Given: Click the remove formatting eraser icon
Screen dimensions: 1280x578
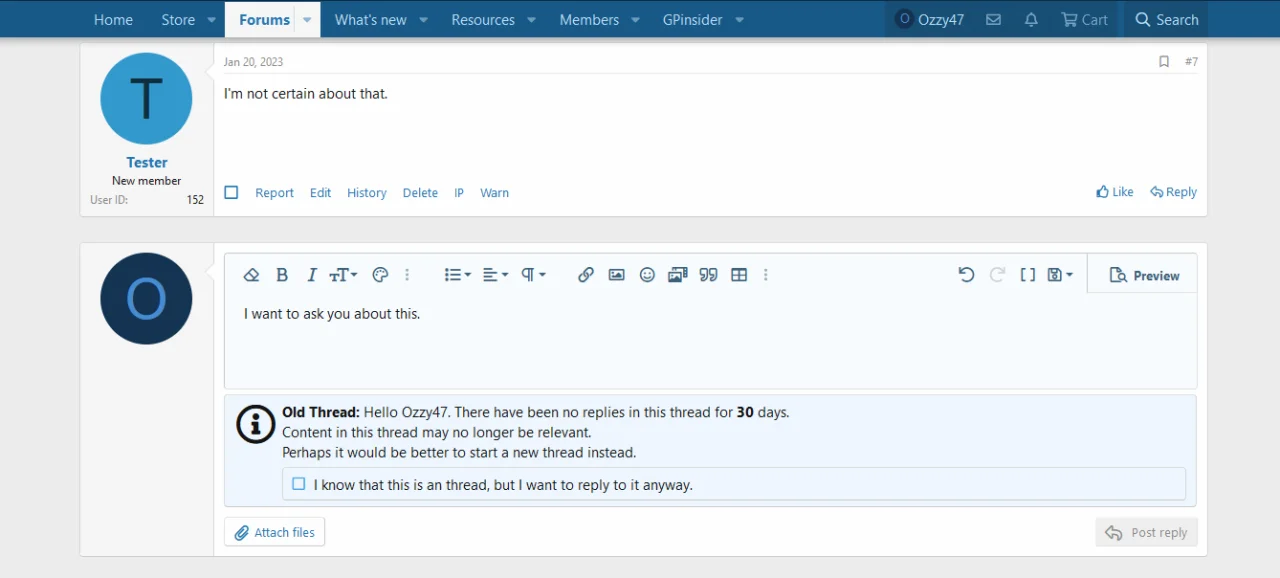Looking at the screenshot, I should [252, 275].
